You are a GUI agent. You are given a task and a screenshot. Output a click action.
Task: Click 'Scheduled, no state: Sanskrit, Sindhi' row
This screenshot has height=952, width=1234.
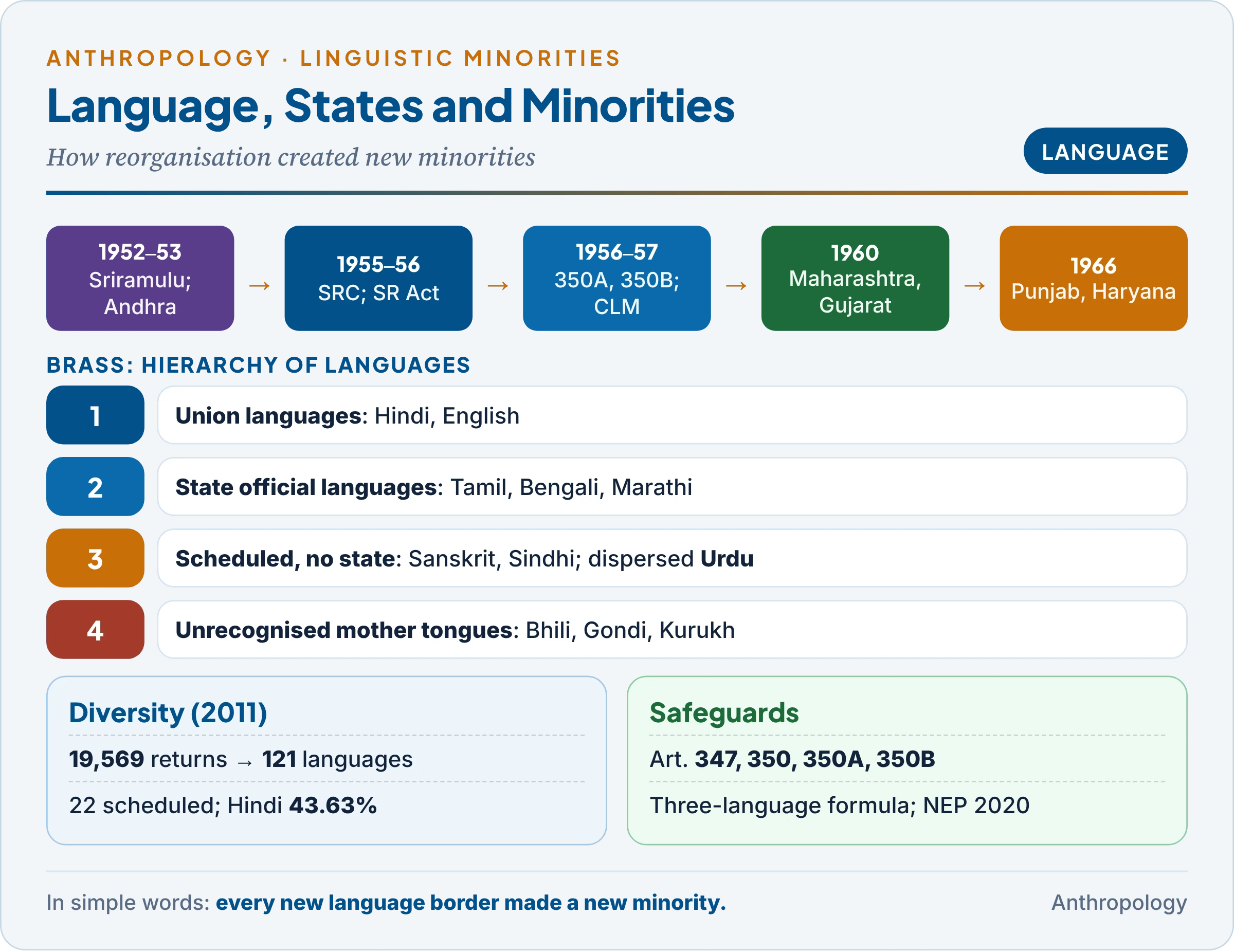(672, 558)
